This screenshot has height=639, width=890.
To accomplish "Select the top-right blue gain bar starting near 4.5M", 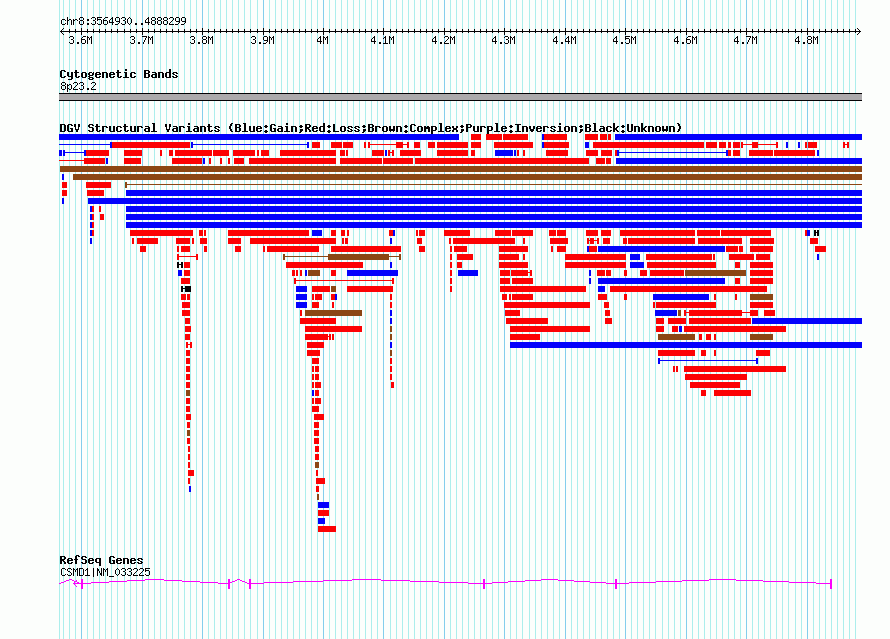I will point(738,137).
